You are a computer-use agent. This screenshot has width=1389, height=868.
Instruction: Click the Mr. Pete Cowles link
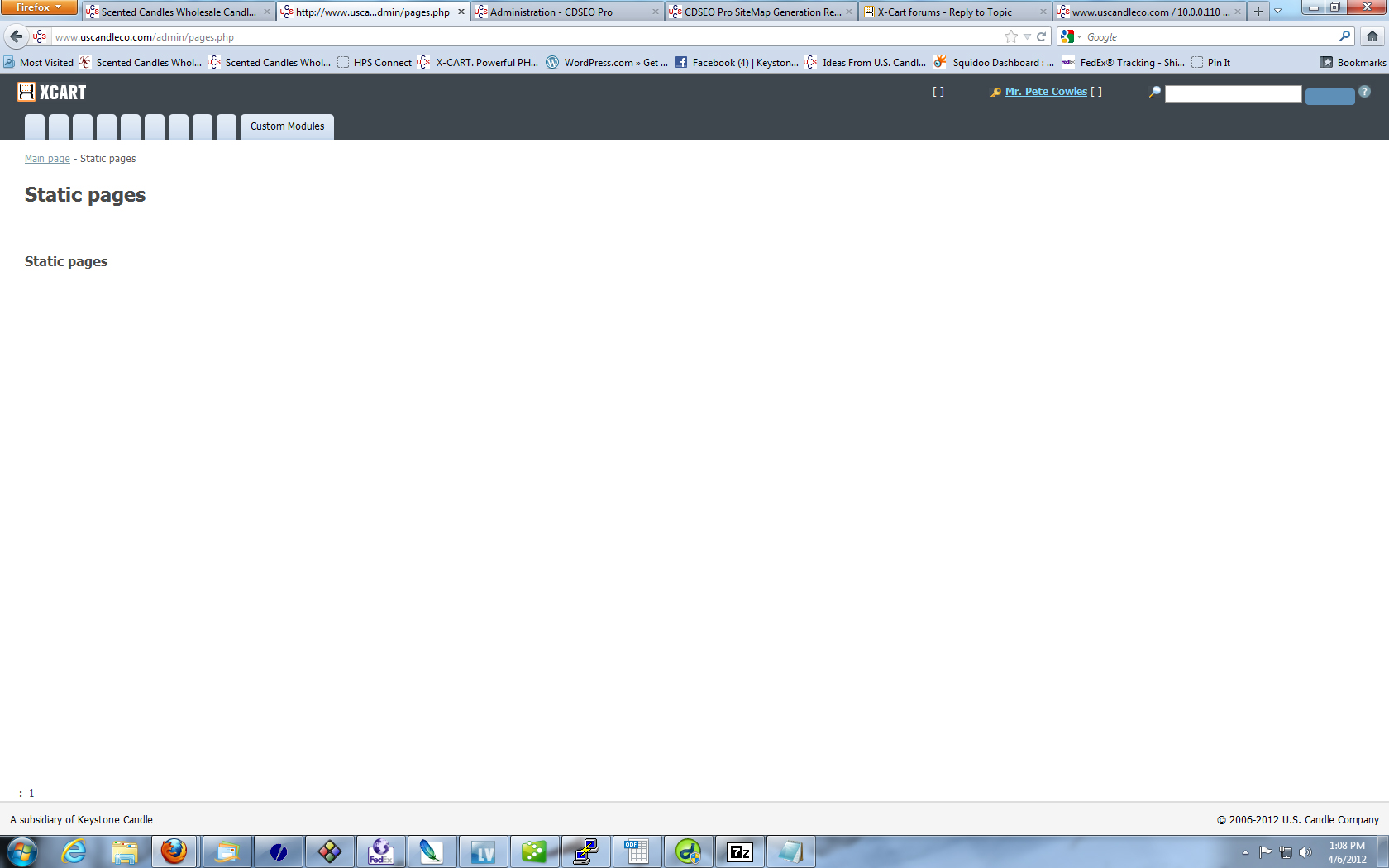(x=1046, y=92)
